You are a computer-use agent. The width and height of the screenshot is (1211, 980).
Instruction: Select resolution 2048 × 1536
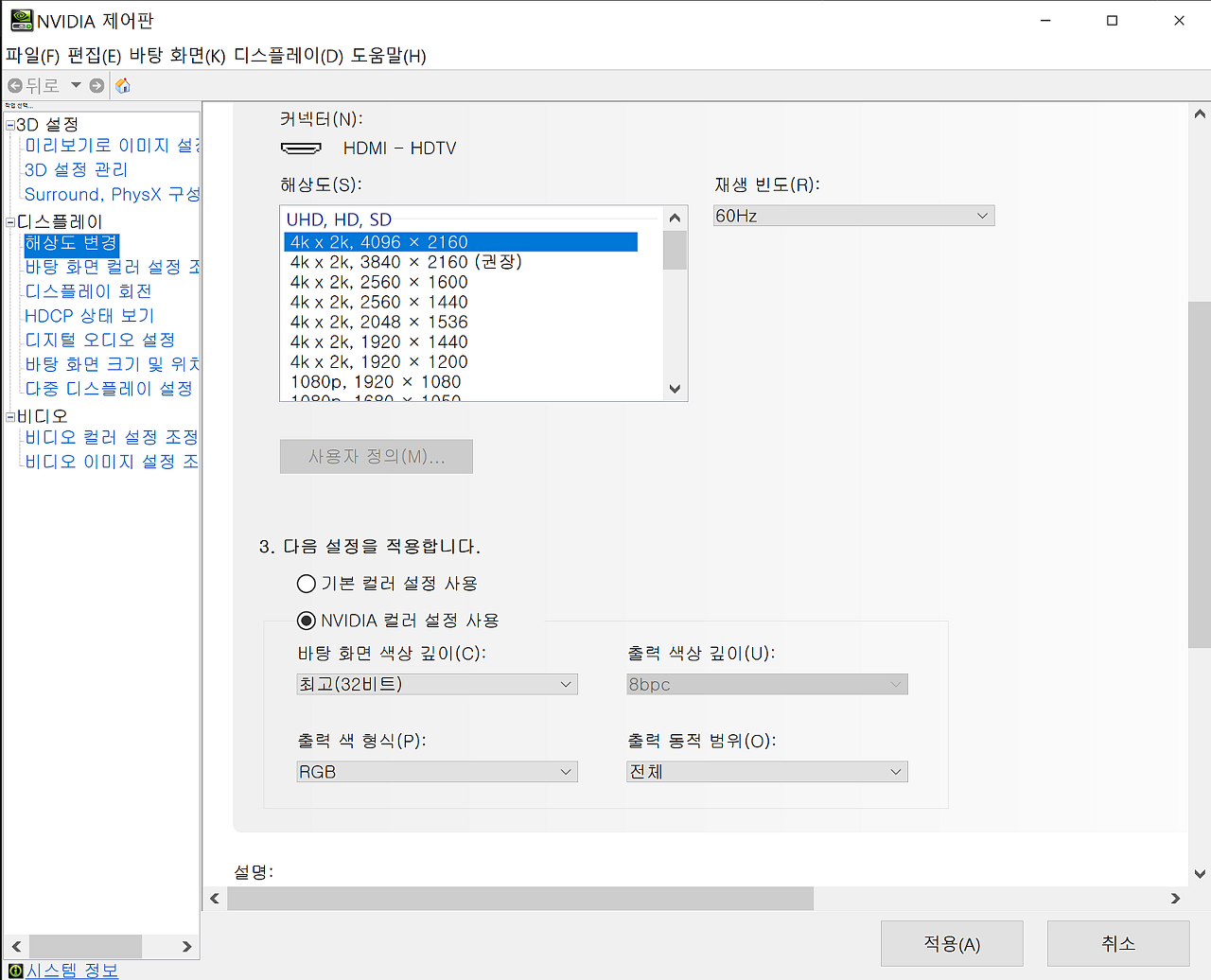[x=378, y=322]
